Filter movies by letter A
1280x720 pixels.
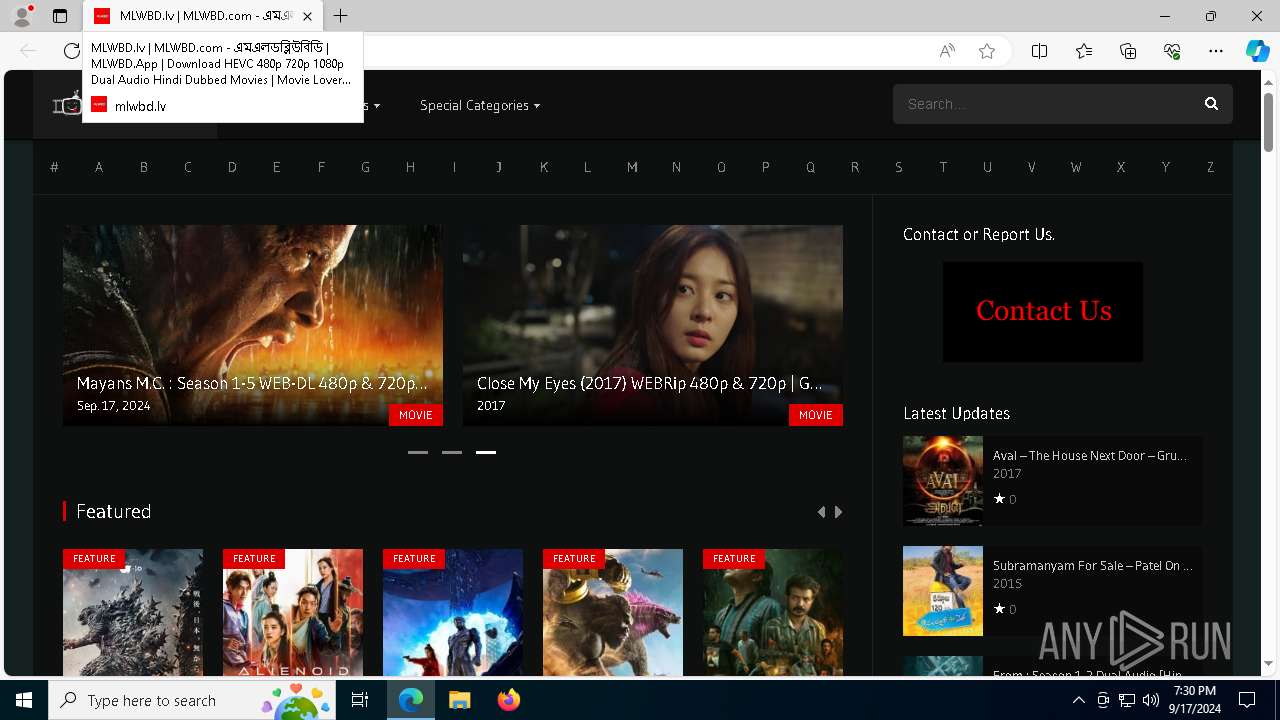coord(99,167)
